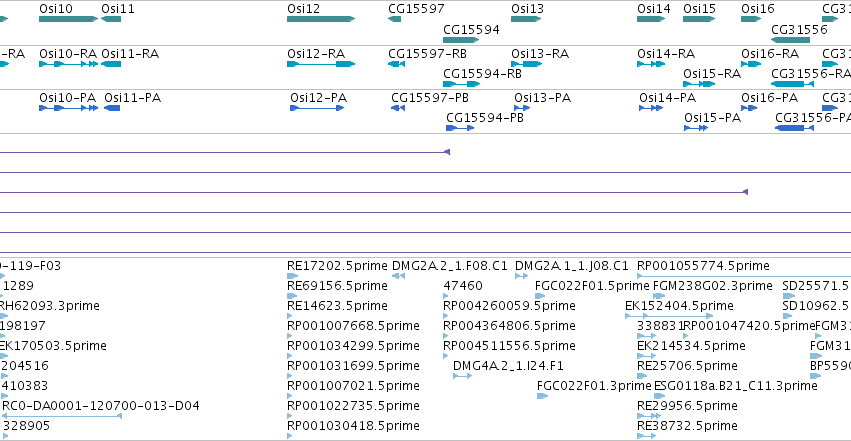Image resolution: width=851 pixels, height=441 pixels.
Task: Select EST label EK214534.5prime
Action: [x=691, y=346]
